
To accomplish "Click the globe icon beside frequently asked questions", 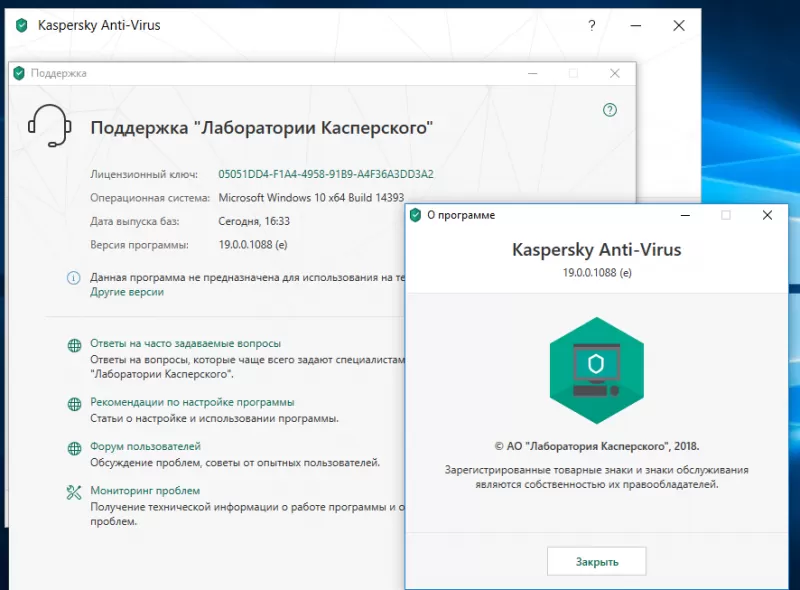I will pyautogui.click(x=74, y=344).
